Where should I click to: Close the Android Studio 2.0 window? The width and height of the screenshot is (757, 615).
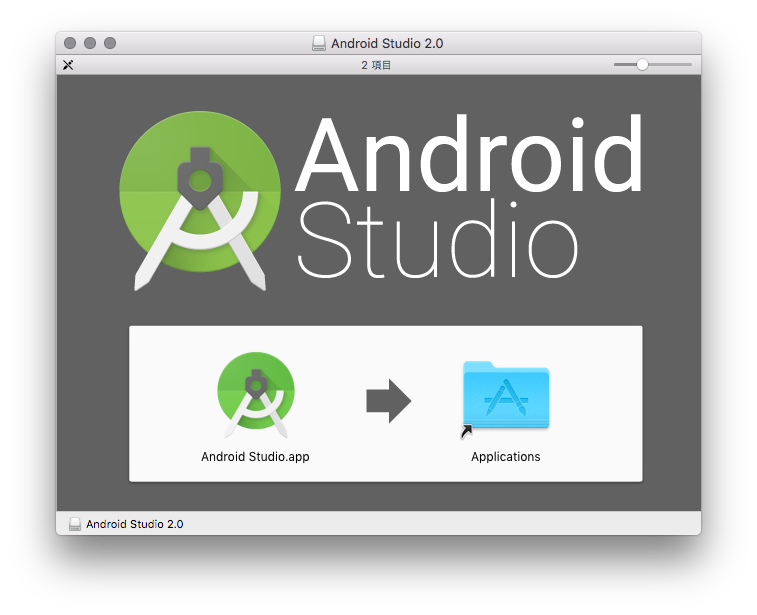tap(70, 43)
